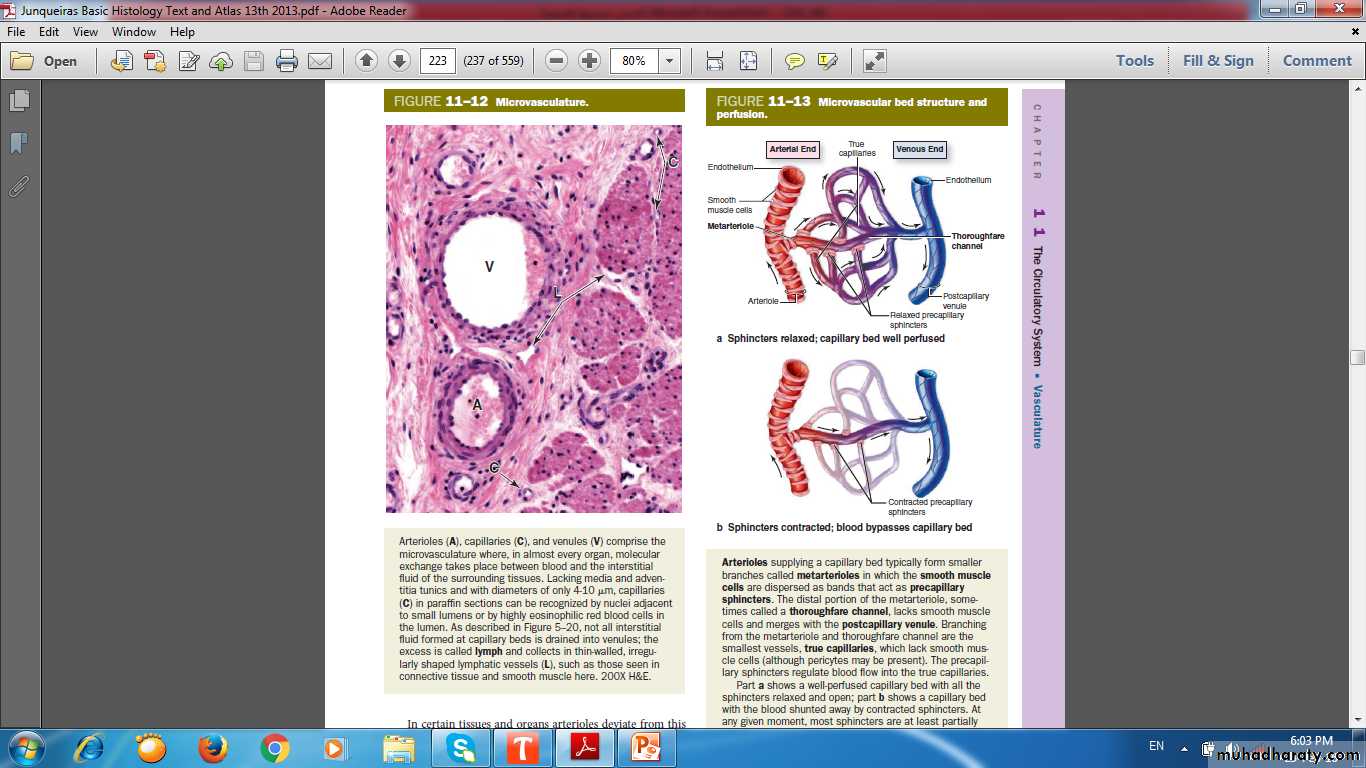Go to previous page with up arrow

click(366, 61)
